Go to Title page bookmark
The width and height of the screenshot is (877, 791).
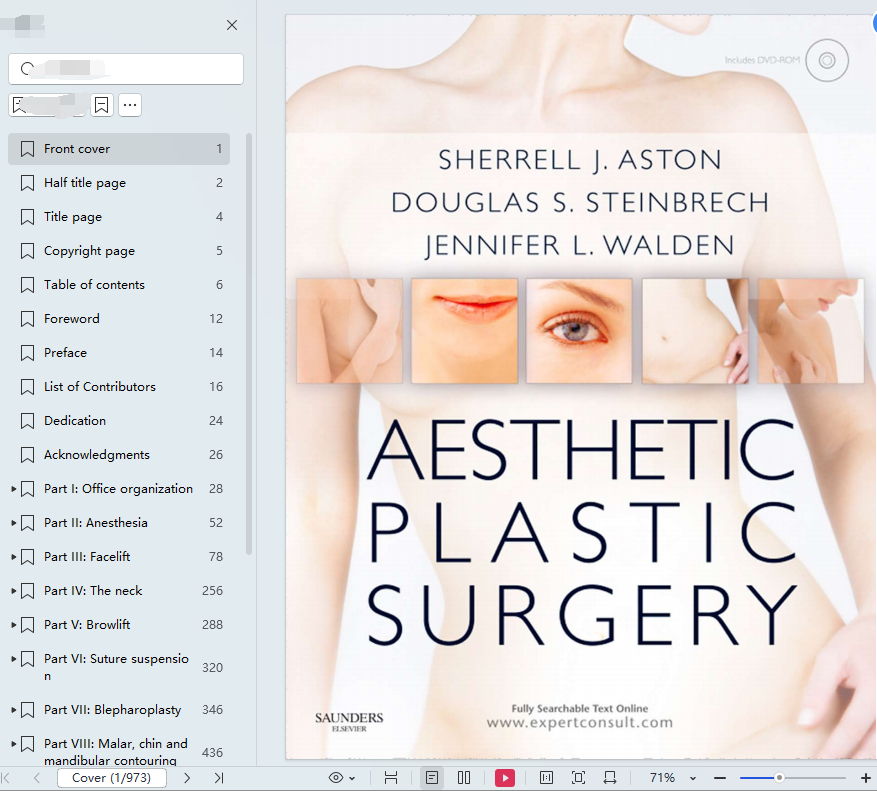point(119,216)
